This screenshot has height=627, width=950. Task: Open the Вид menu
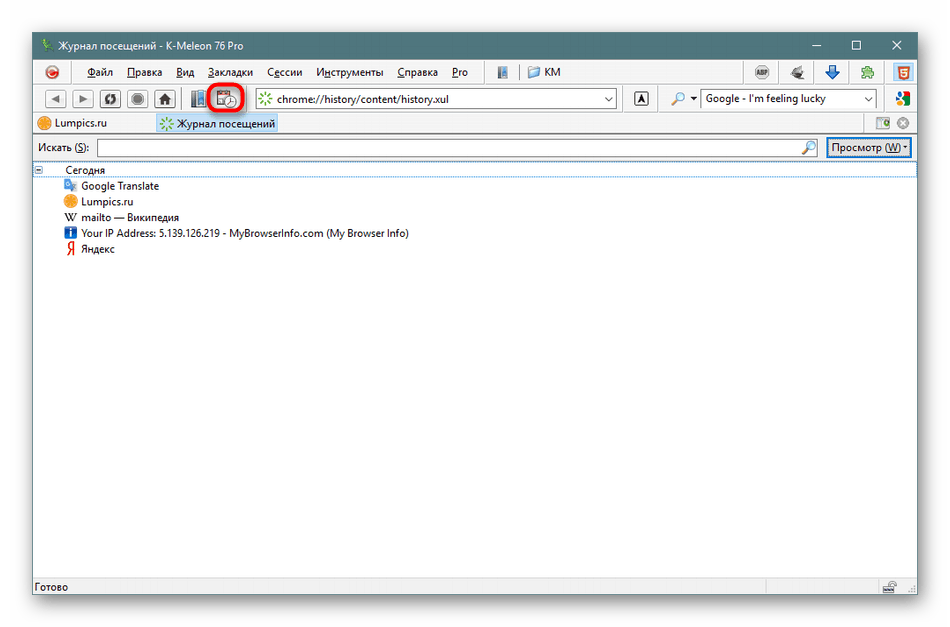[x=185, y=73]
